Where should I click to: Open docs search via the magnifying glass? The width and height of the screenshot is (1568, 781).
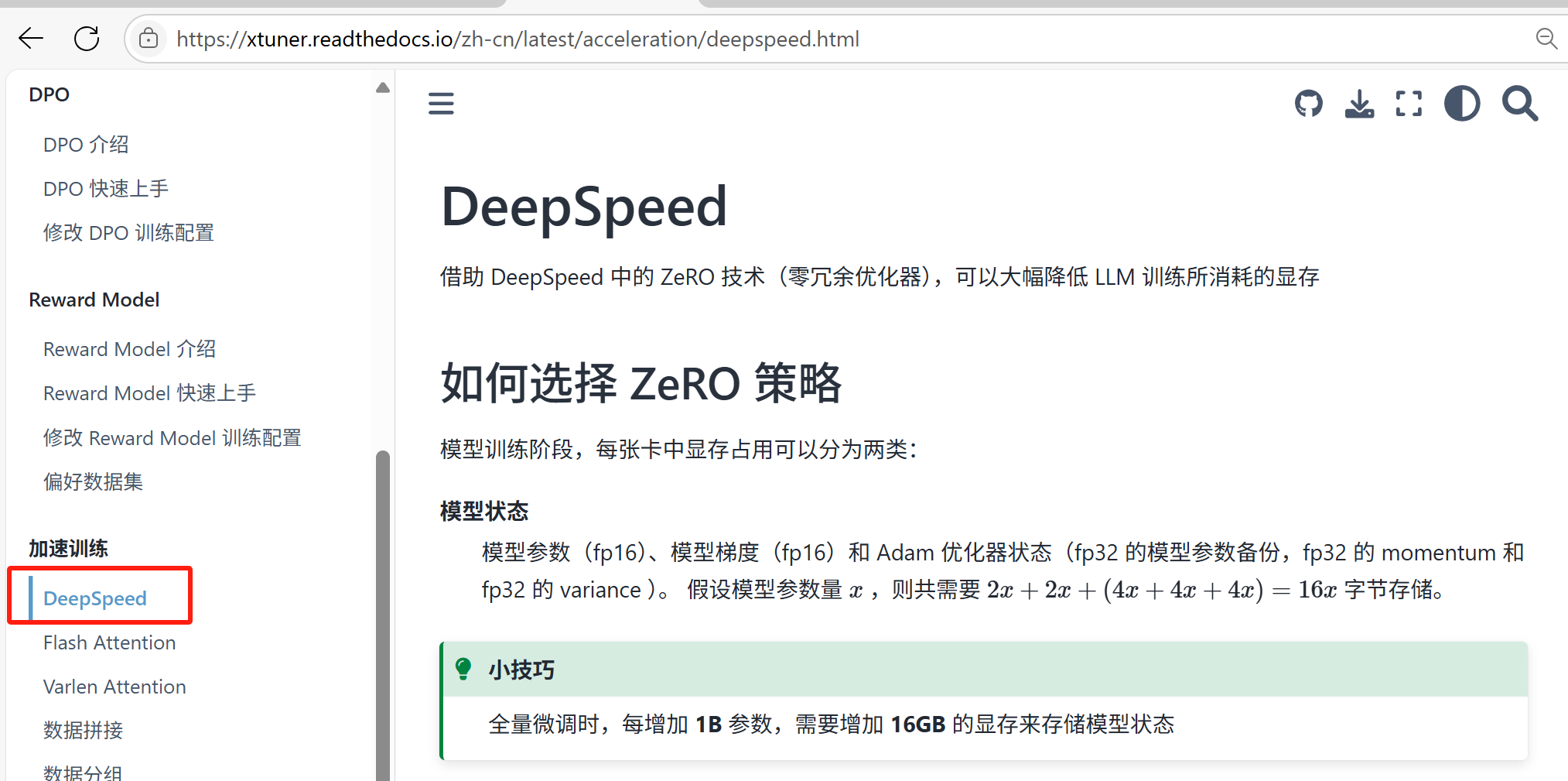(1520, 103)
